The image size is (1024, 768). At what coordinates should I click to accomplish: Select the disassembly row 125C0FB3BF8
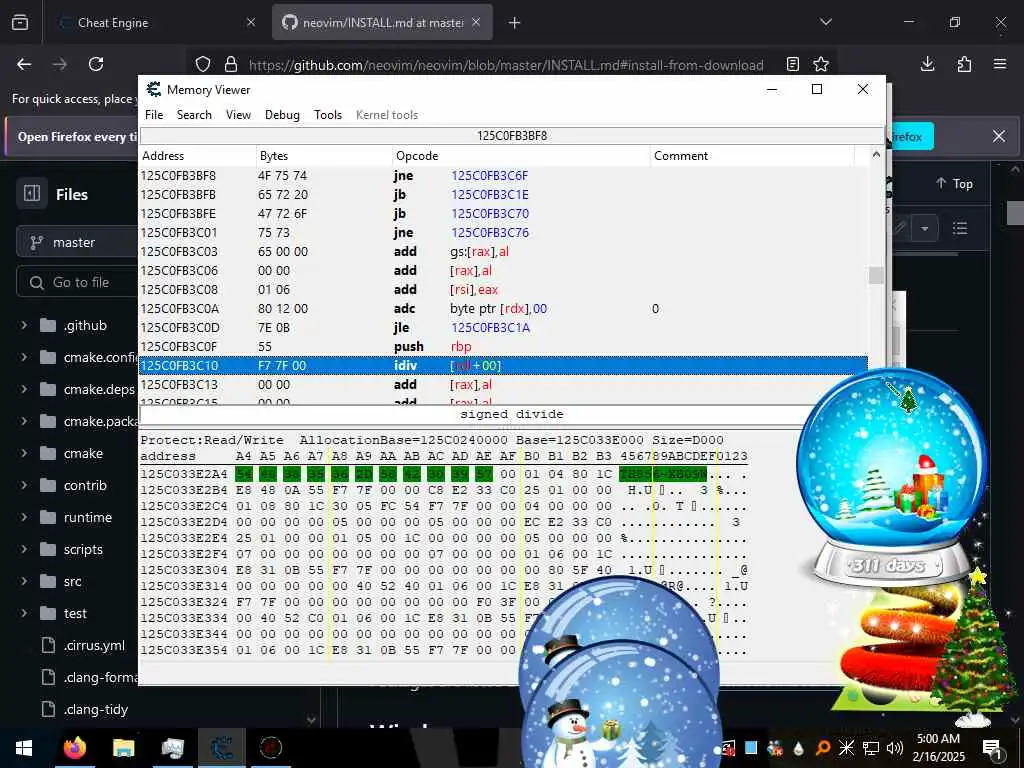(504, 176)
